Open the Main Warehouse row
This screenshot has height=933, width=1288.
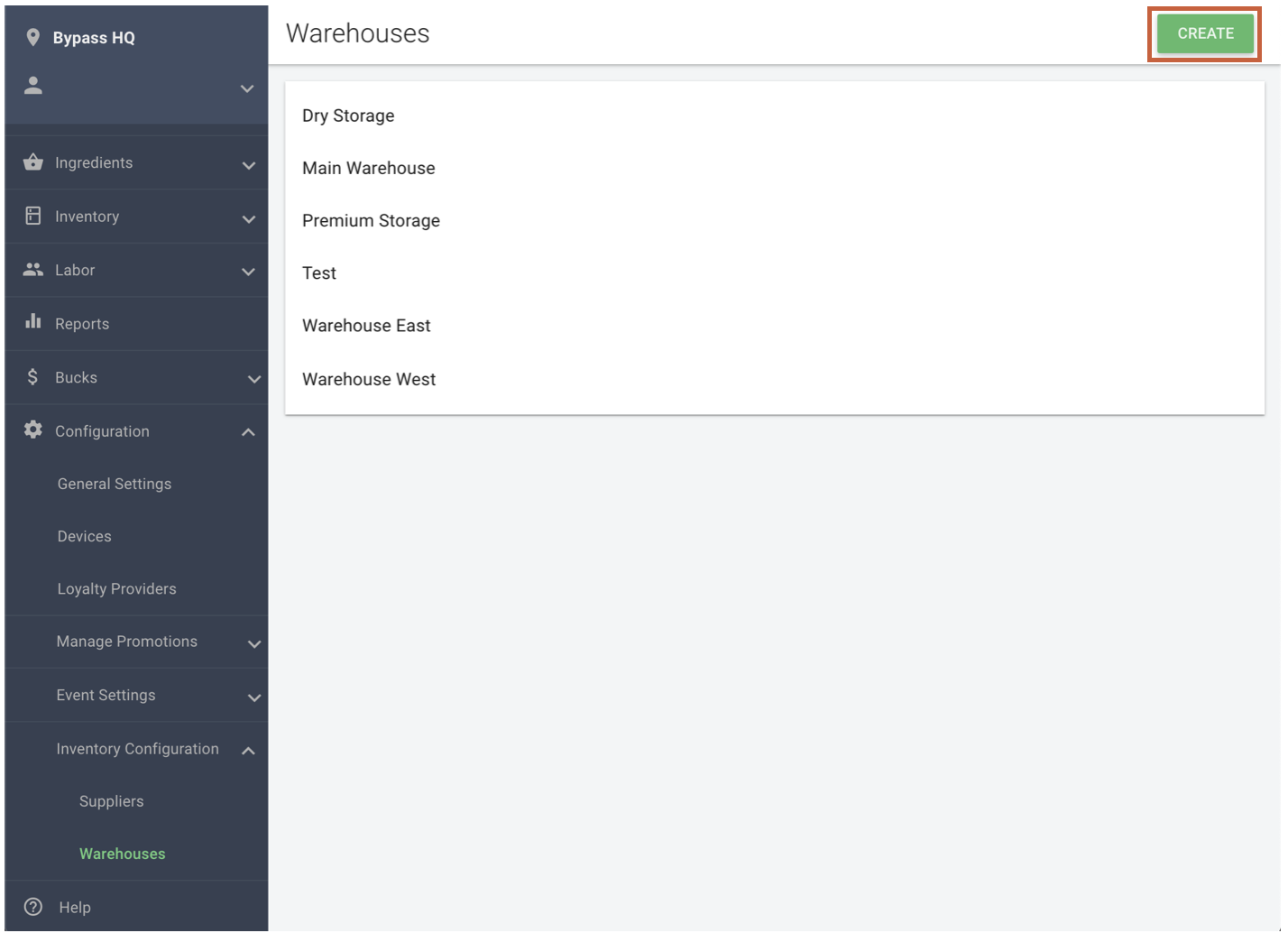point(775,168)
